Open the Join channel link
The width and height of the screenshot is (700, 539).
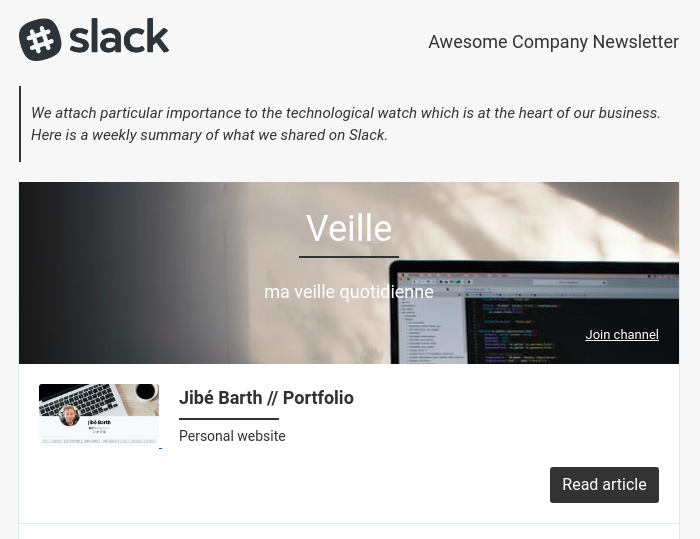[621, 335]
